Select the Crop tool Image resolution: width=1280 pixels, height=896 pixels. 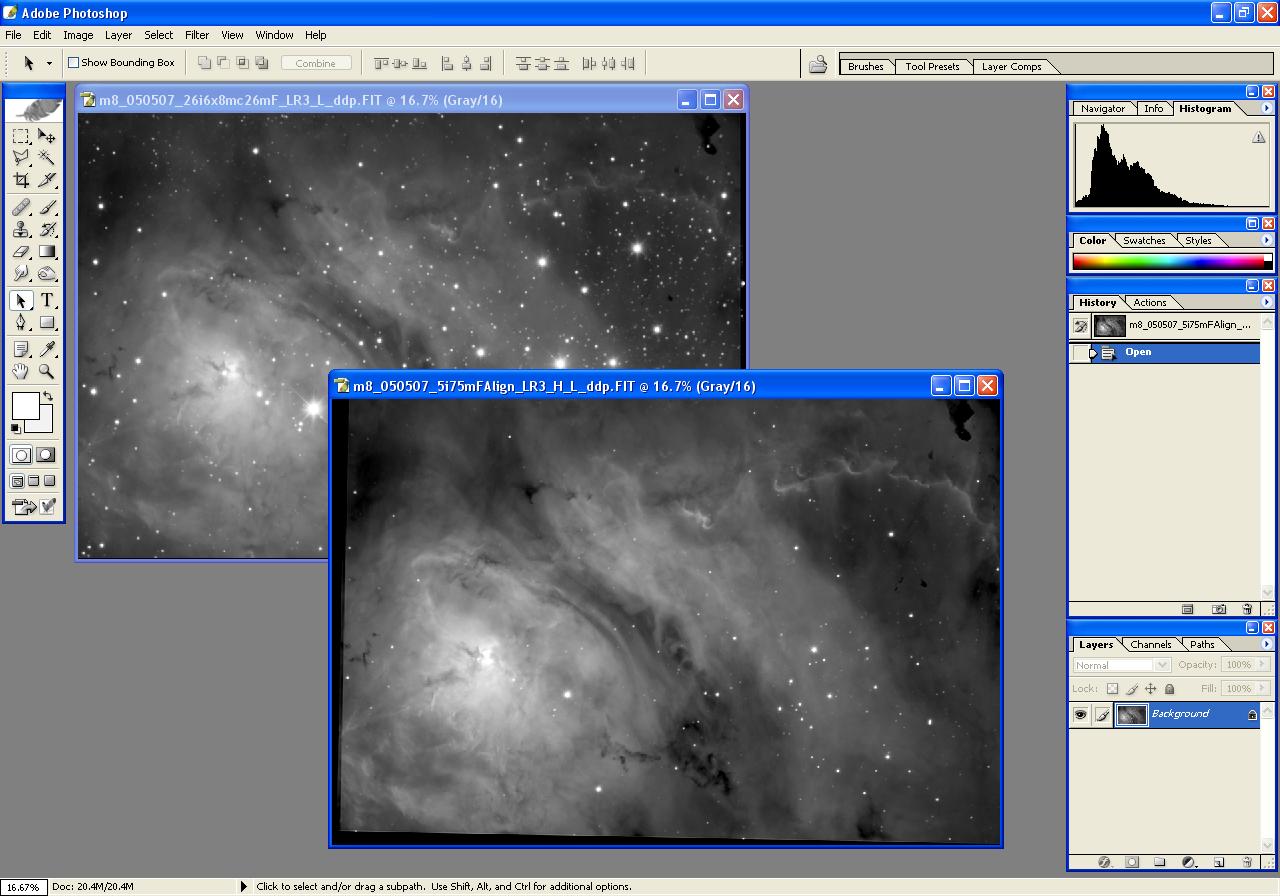pos(21,180)
